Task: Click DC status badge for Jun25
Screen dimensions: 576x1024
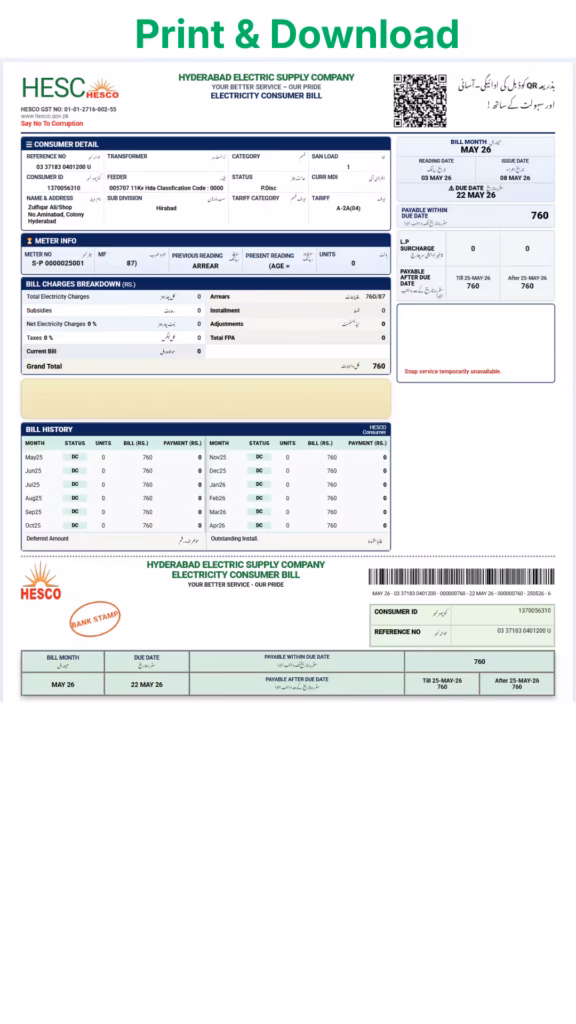Action: click(74, 471)
